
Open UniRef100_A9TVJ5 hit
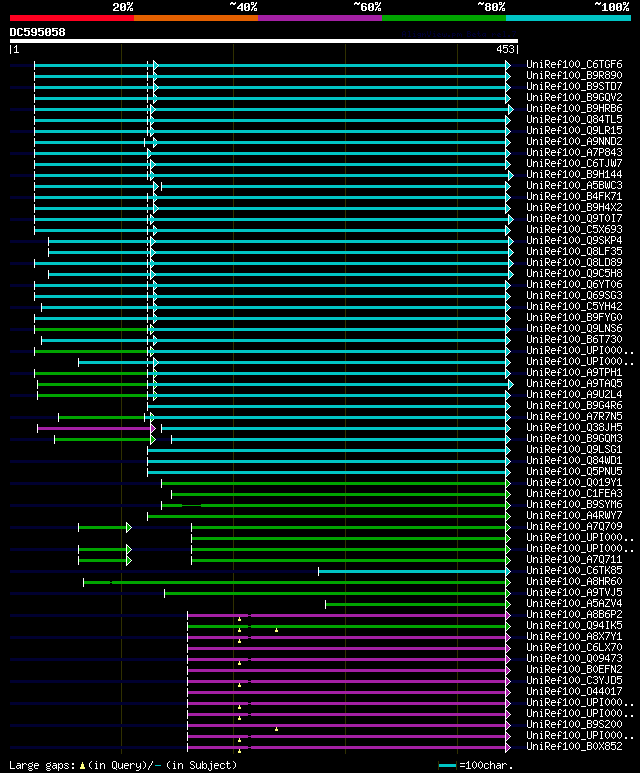pyautogui.click(x=574, y=592)
